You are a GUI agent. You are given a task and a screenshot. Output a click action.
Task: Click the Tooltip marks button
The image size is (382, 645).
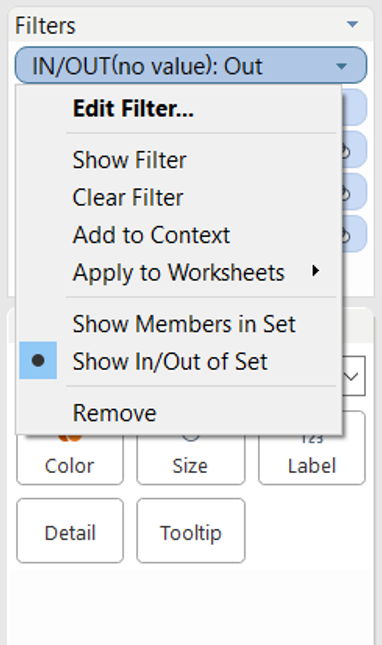(x=191, y=531)
